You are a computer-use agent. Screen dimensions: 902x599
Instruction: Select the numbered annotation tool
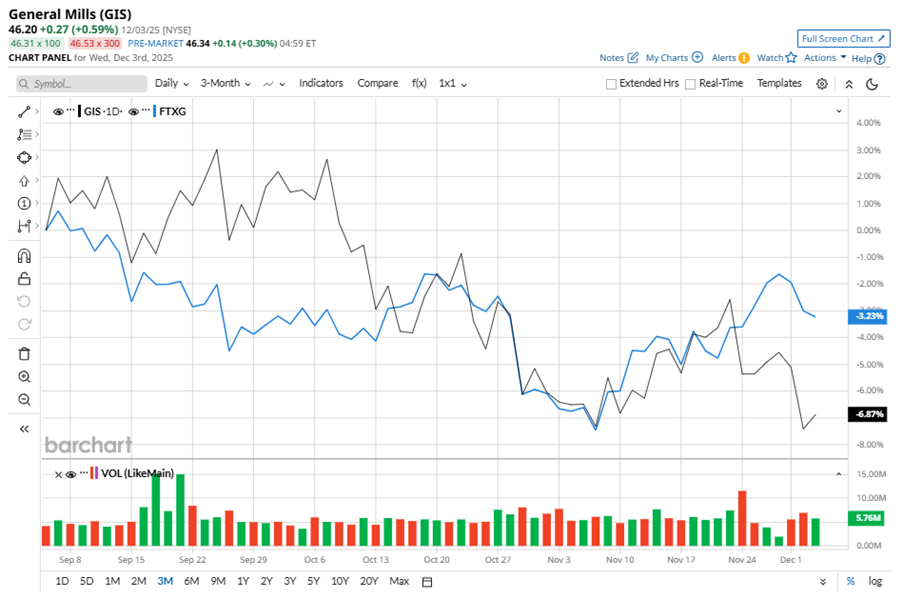tap(24, 203)
